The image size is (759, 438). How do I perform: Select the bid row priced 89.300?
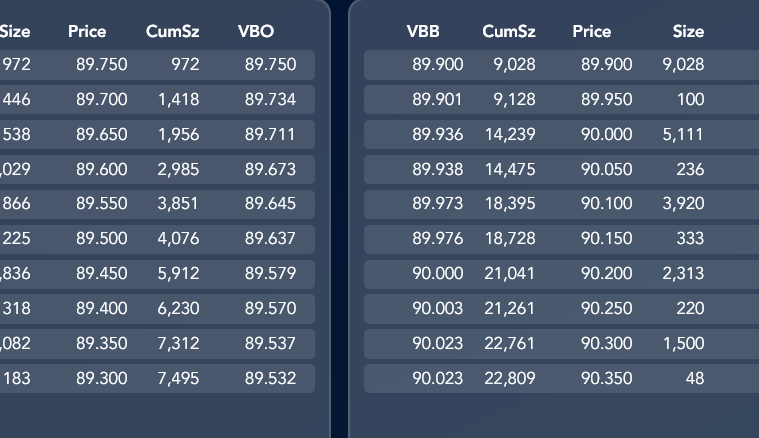tap(157, 378)
